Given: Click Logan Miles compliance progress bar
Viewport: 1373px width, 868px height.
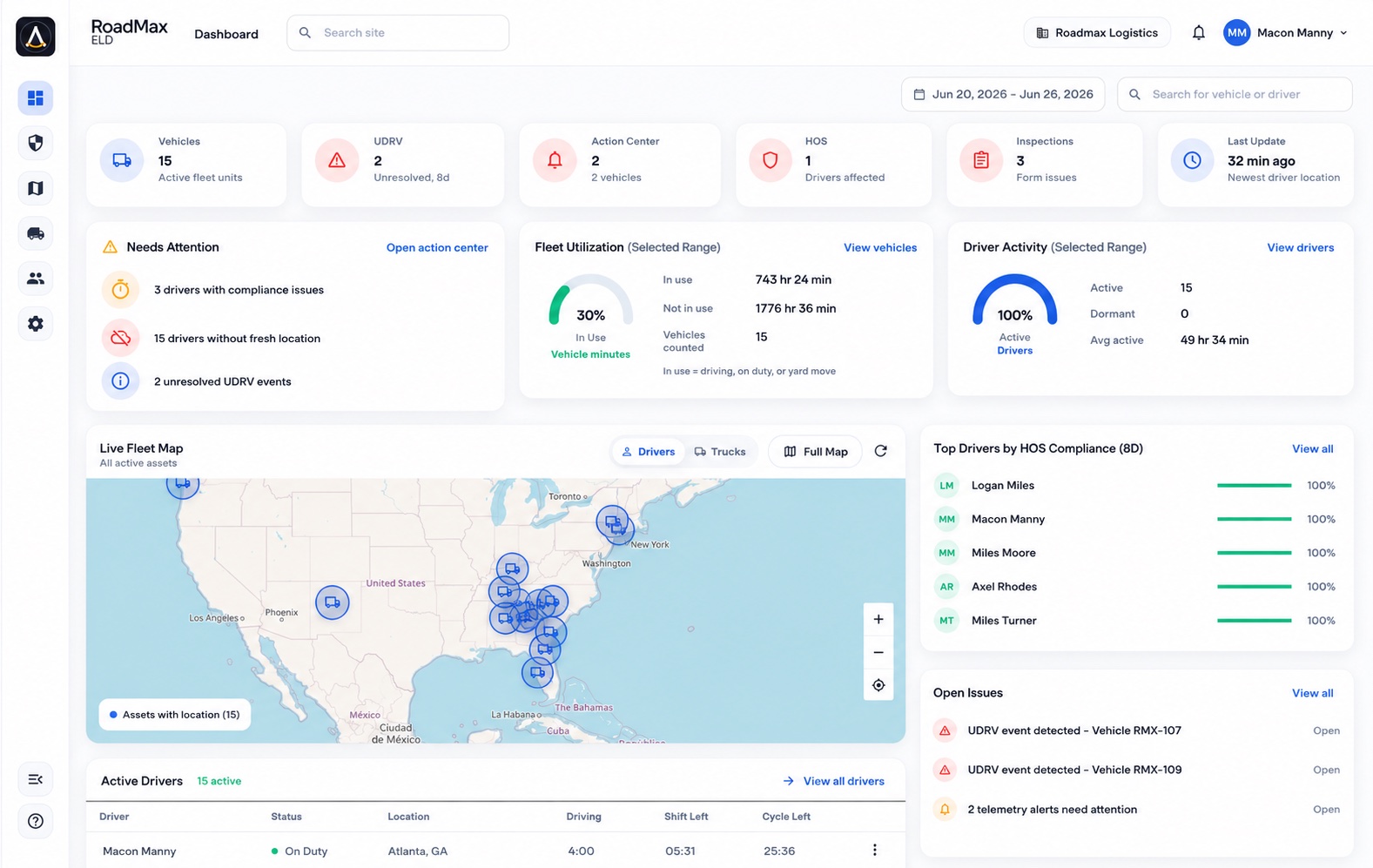Looking at the screenshot, I should click(1255, 486).
